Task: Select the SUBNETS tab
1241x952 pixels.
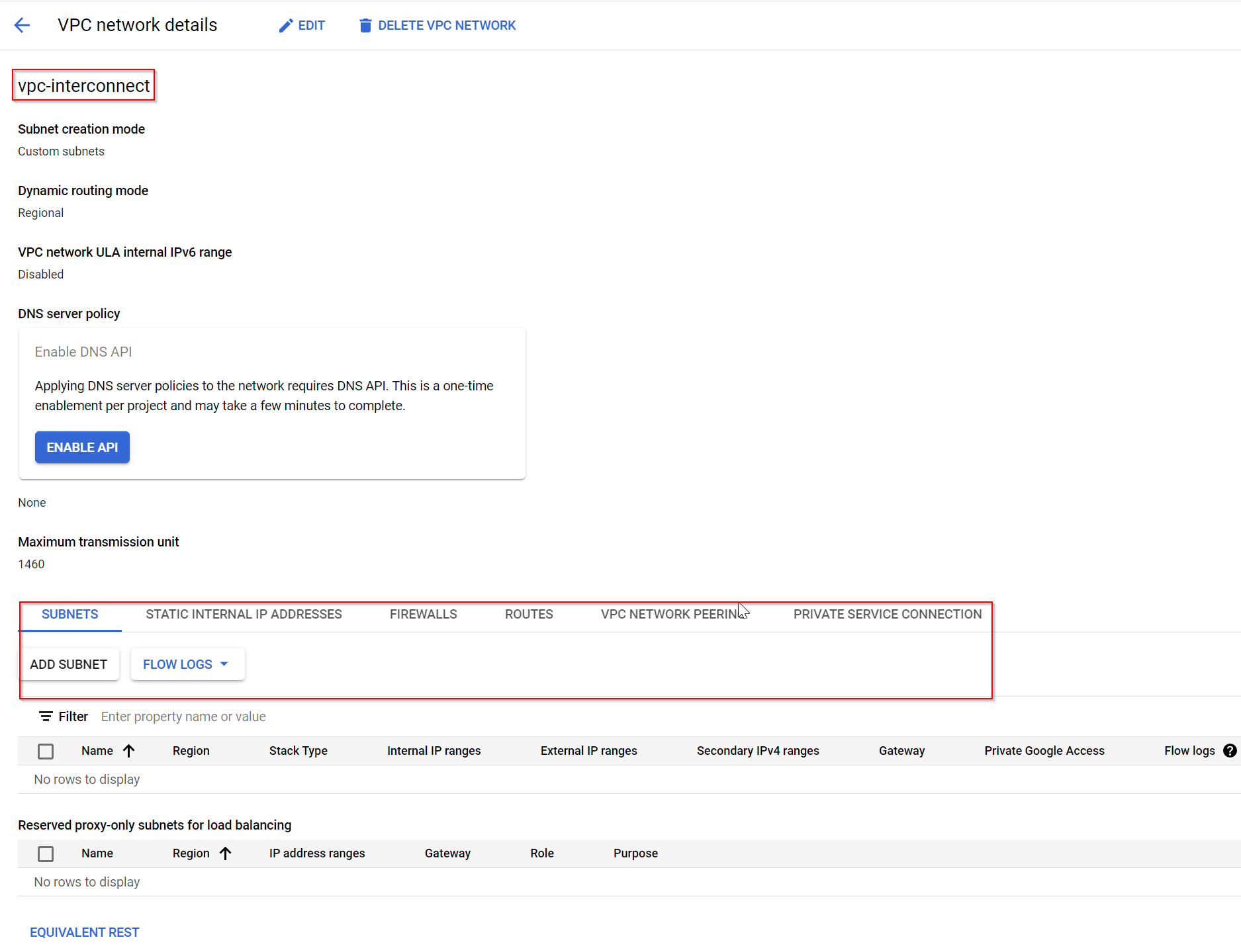Action: click(x=69, y=614)
